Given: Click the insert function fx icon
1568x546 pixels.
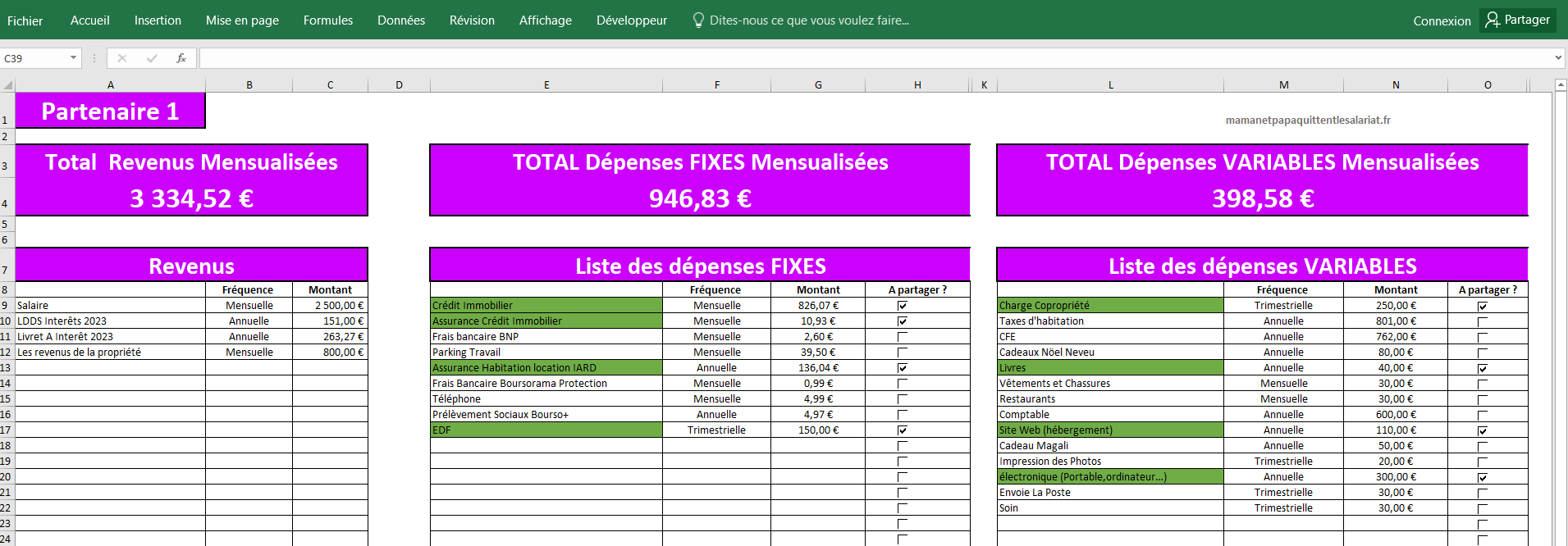Looking at the screenshot, I should click(181, 58).
